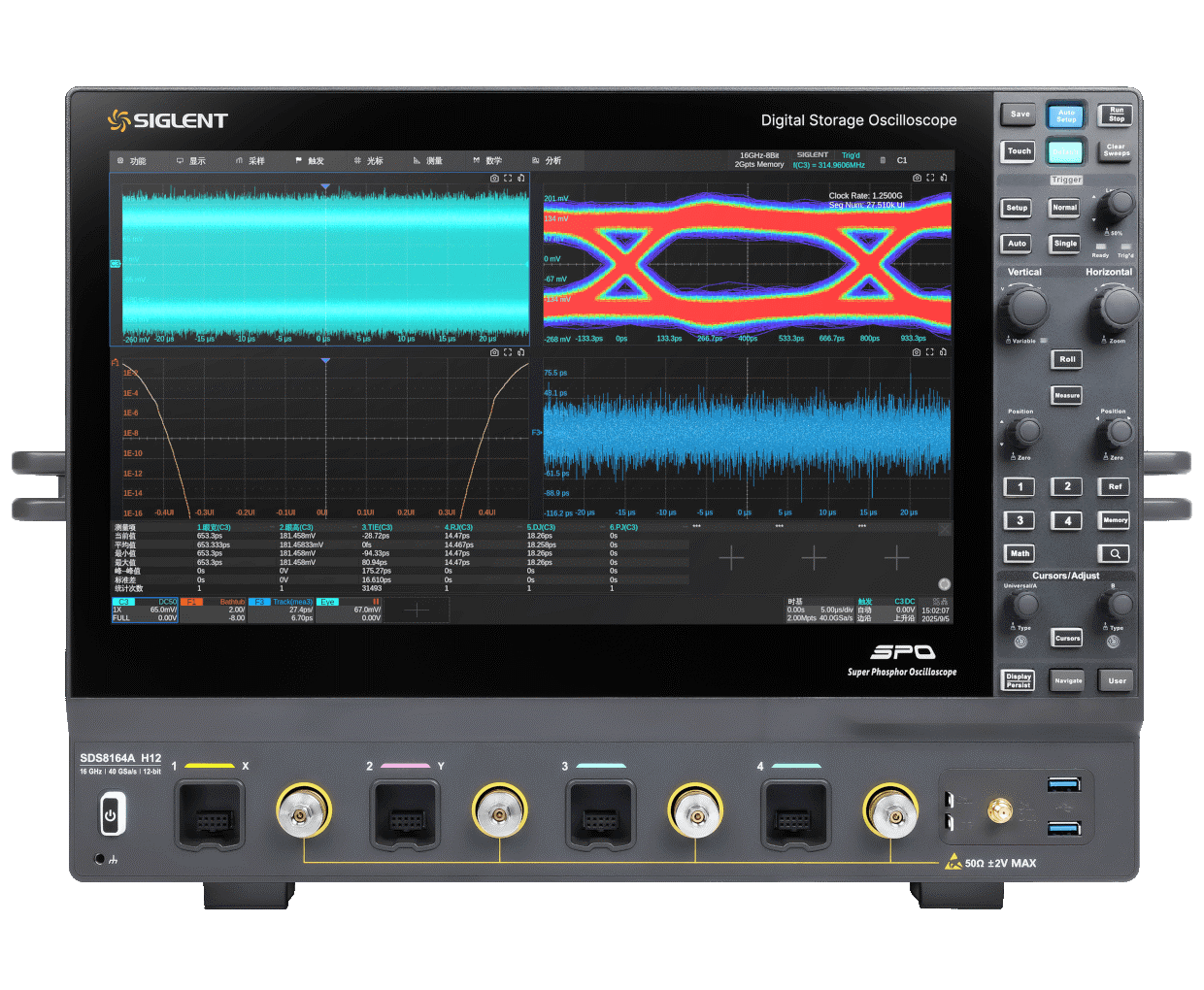The image size is (1204, 990).
Task: Toggle channel 4 button
Action: pyautogui.click(x=1067, y=521)
